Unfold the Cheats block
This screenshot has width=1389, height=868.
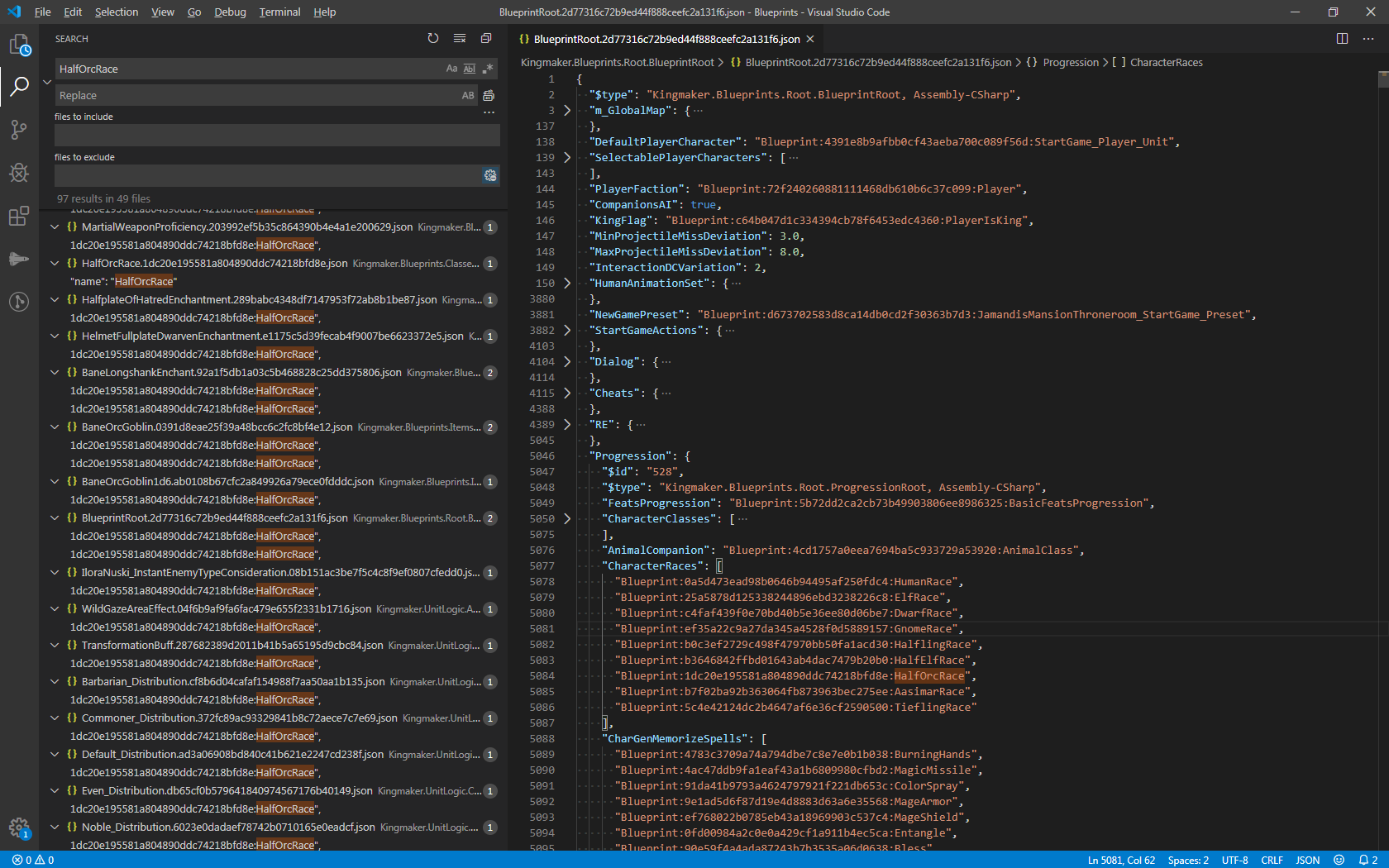pos(567,393)
